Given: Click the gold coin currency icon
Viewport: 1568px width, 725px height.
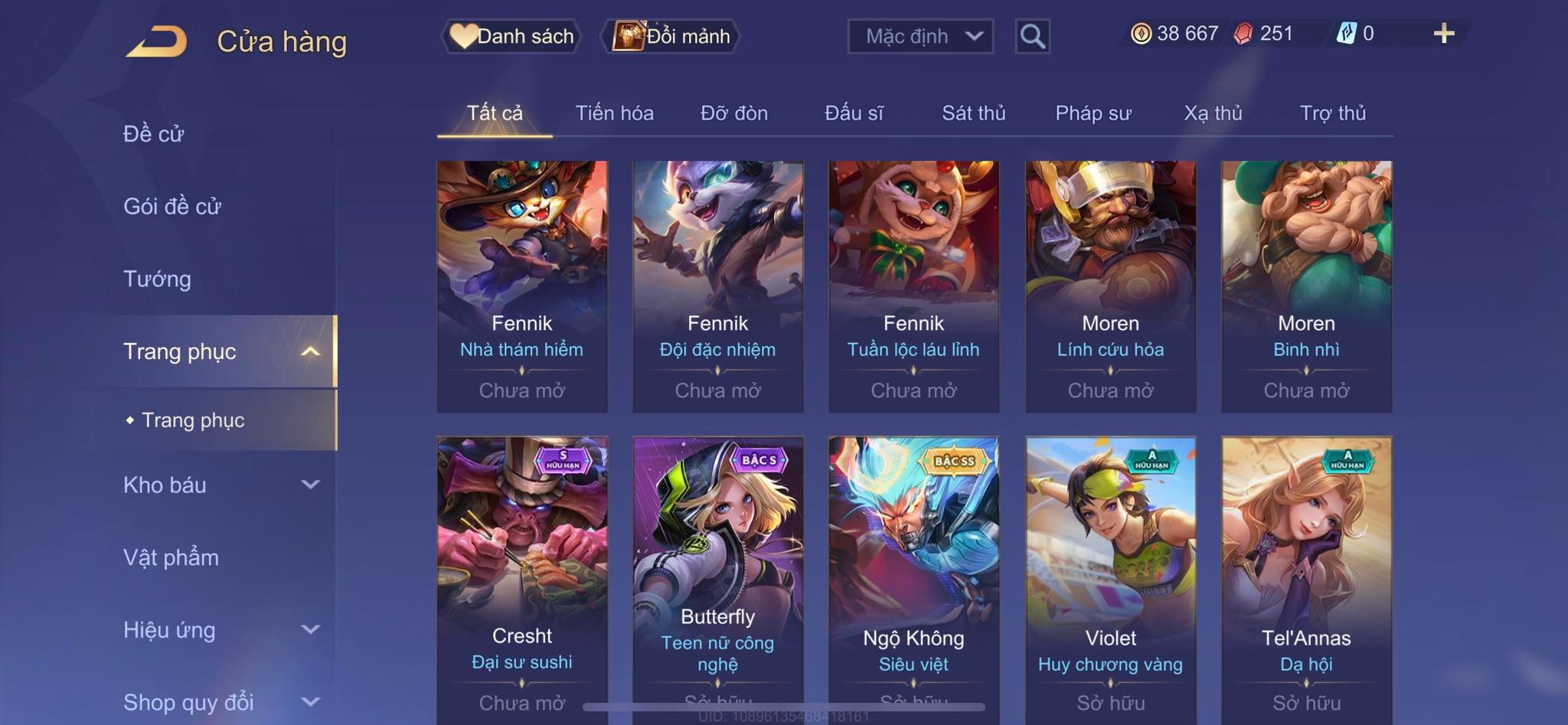Looking at the screenshot, I should [x=1141, y=34].
